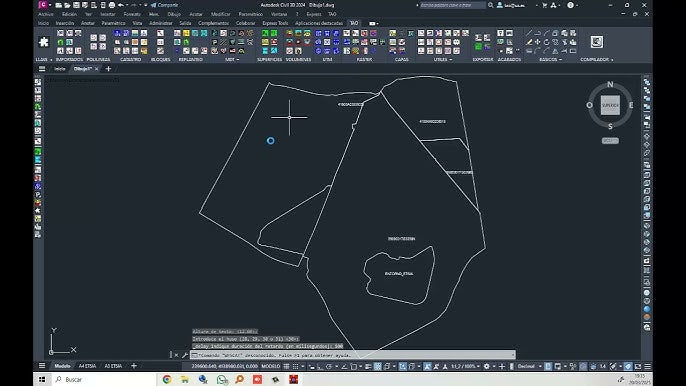The height and width of the screenshot is (386, 686).
Task: Open Google Chrome from the taskbar
Action: [167, 379]
